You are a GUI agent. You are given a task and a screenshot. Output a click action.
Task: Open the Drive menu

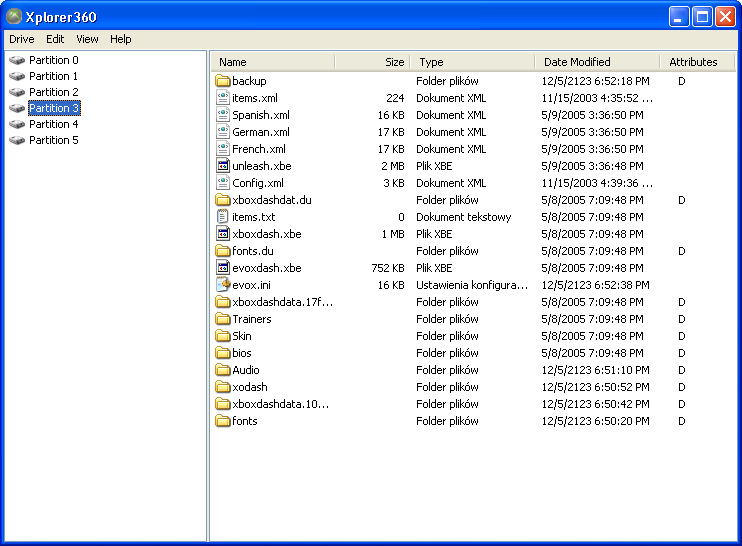pyautogui.click(x=22, y=39)
